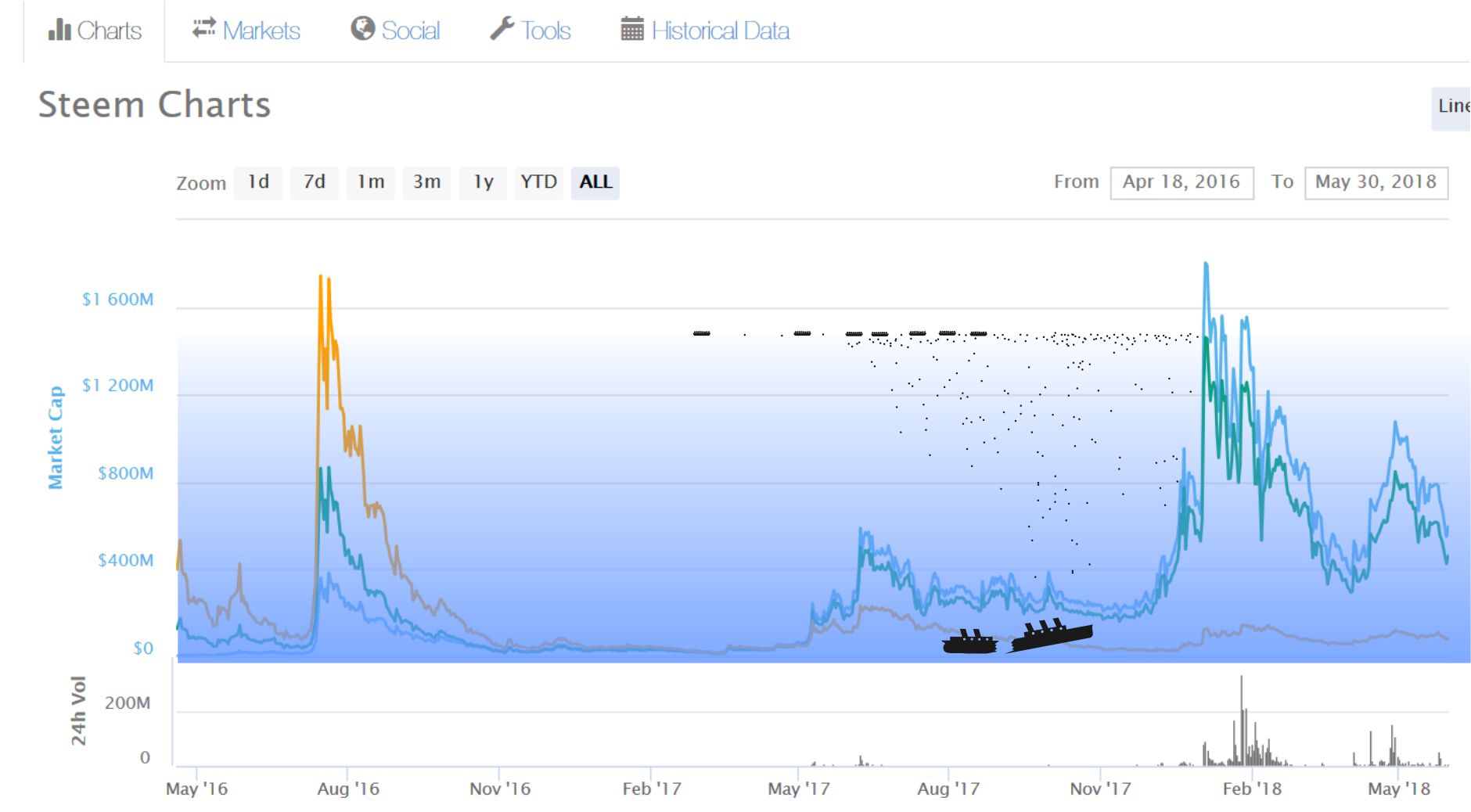Click the Nov '17 date label
Viewport: 1471px width, 812px height.
point(1101,789)
